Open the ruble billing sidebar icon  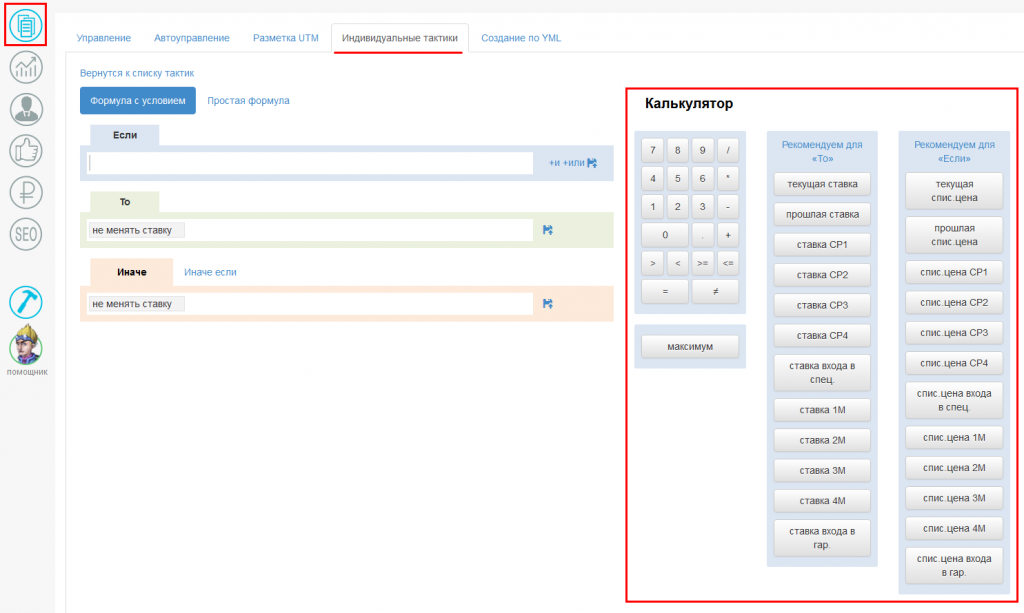pyautogui.click(x=25, y=193)
